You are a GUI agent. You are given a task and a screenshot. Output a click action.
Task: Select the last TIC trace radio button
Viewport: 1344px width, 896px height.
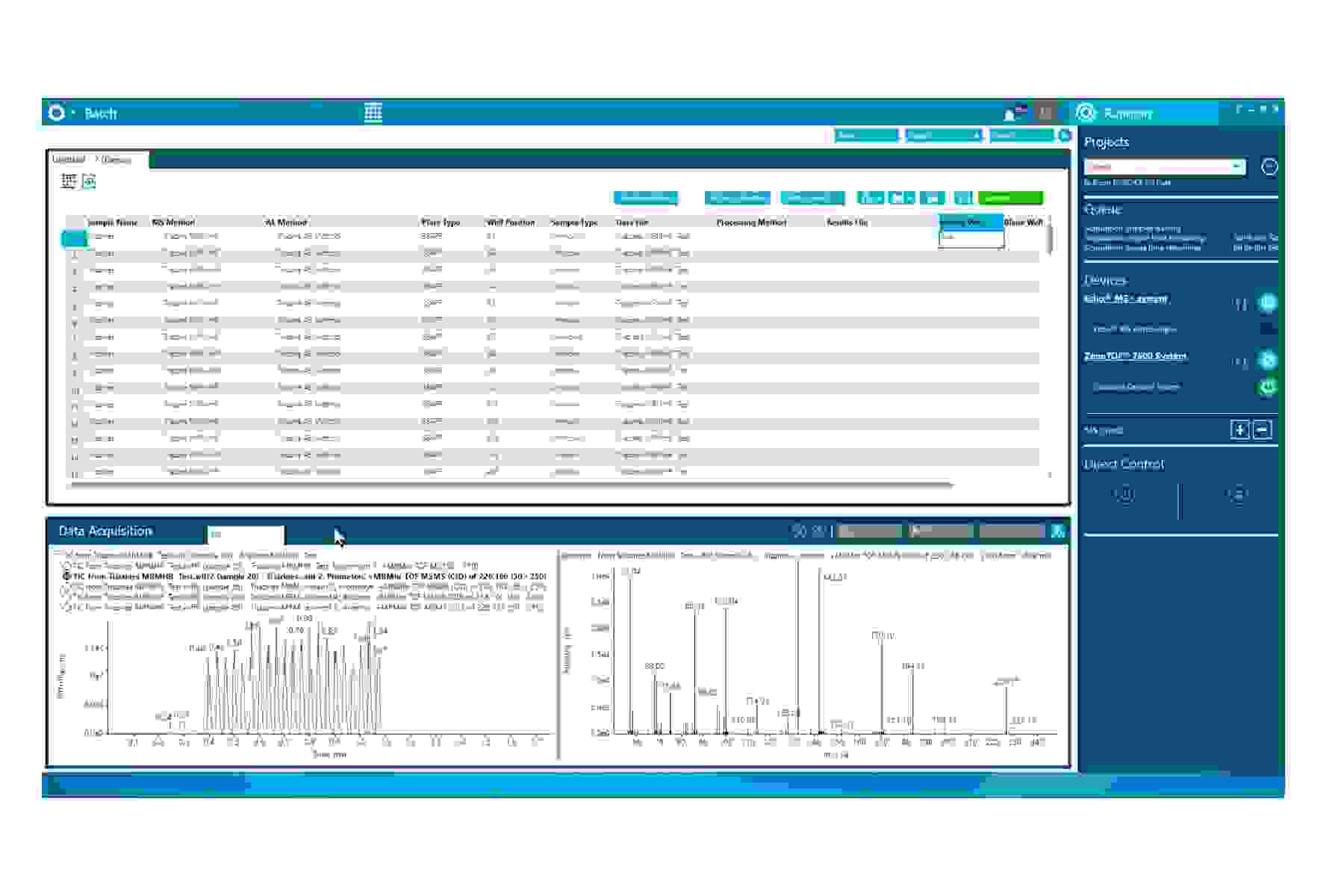[67, 608]
